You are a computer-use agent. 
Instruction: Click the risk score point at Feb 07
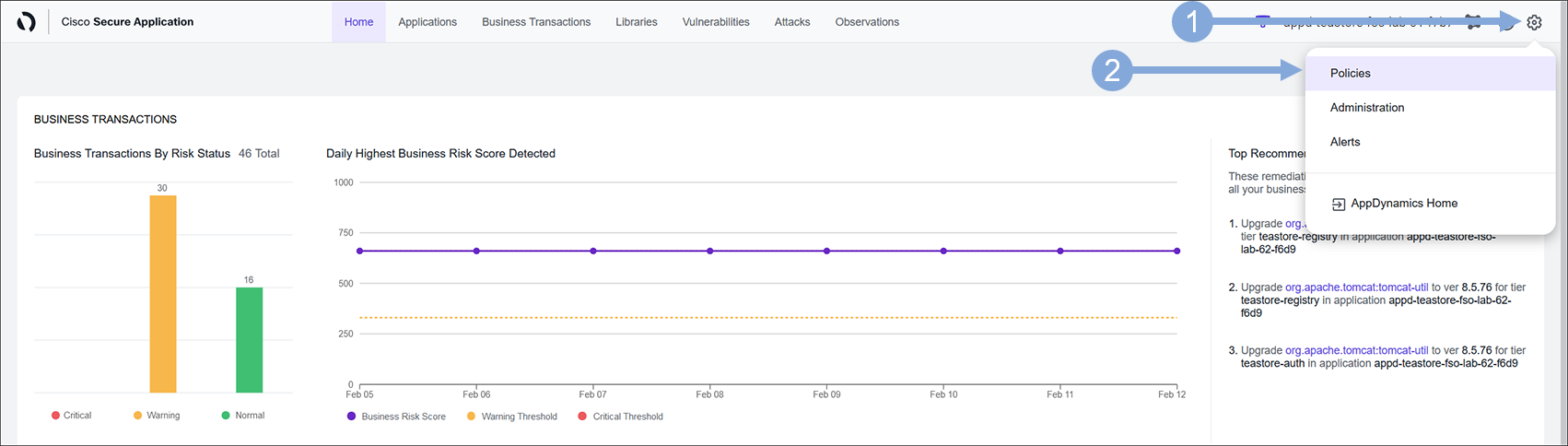pos(593,251)
